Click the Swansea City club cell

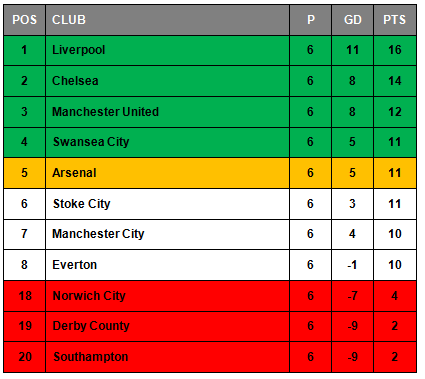pos(167,142)
